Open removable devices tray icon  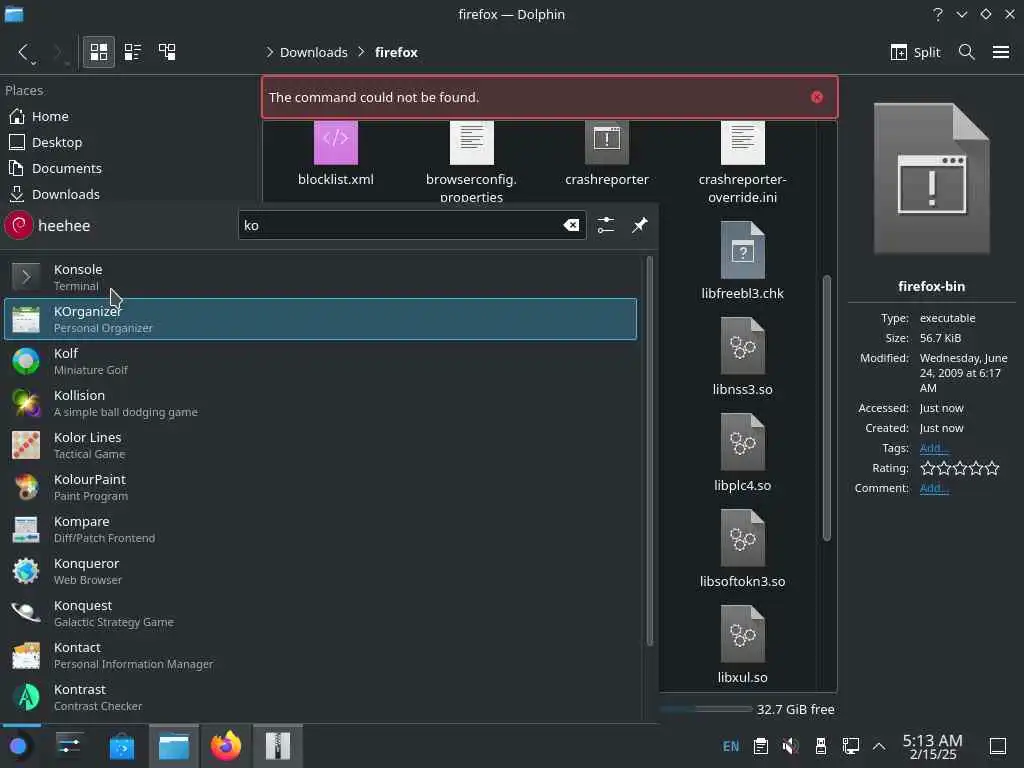coord(820,746)
